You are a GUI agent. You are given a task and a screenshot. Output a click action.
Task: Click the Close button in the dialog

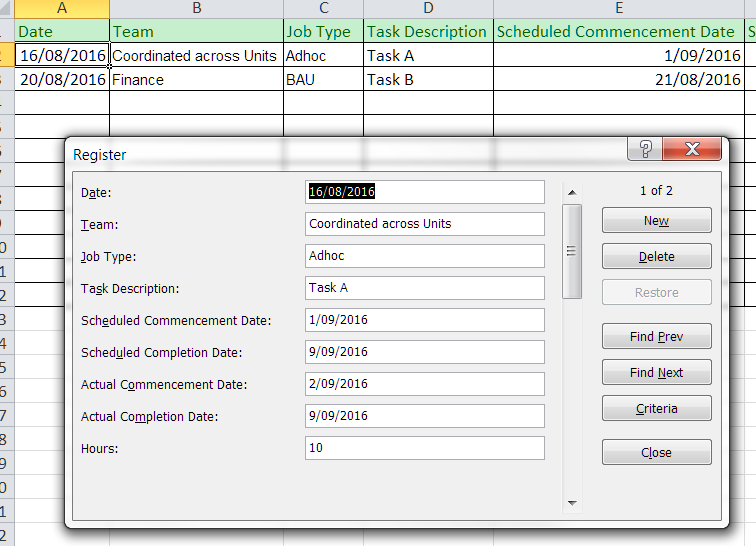click(x=656, y=453)
